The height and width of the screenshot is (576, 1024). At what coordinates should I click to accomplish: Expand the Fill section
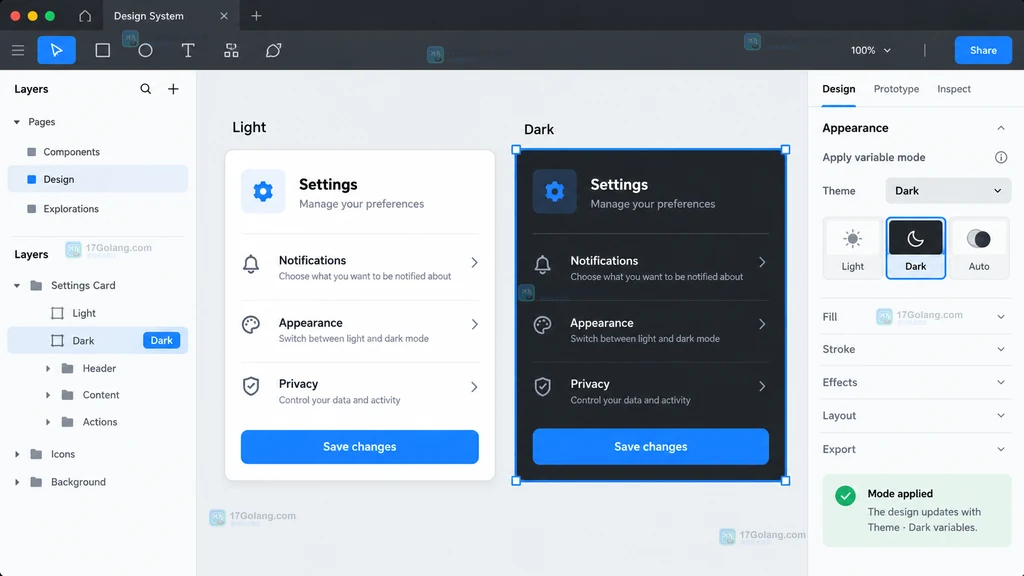click(1000, 317)
